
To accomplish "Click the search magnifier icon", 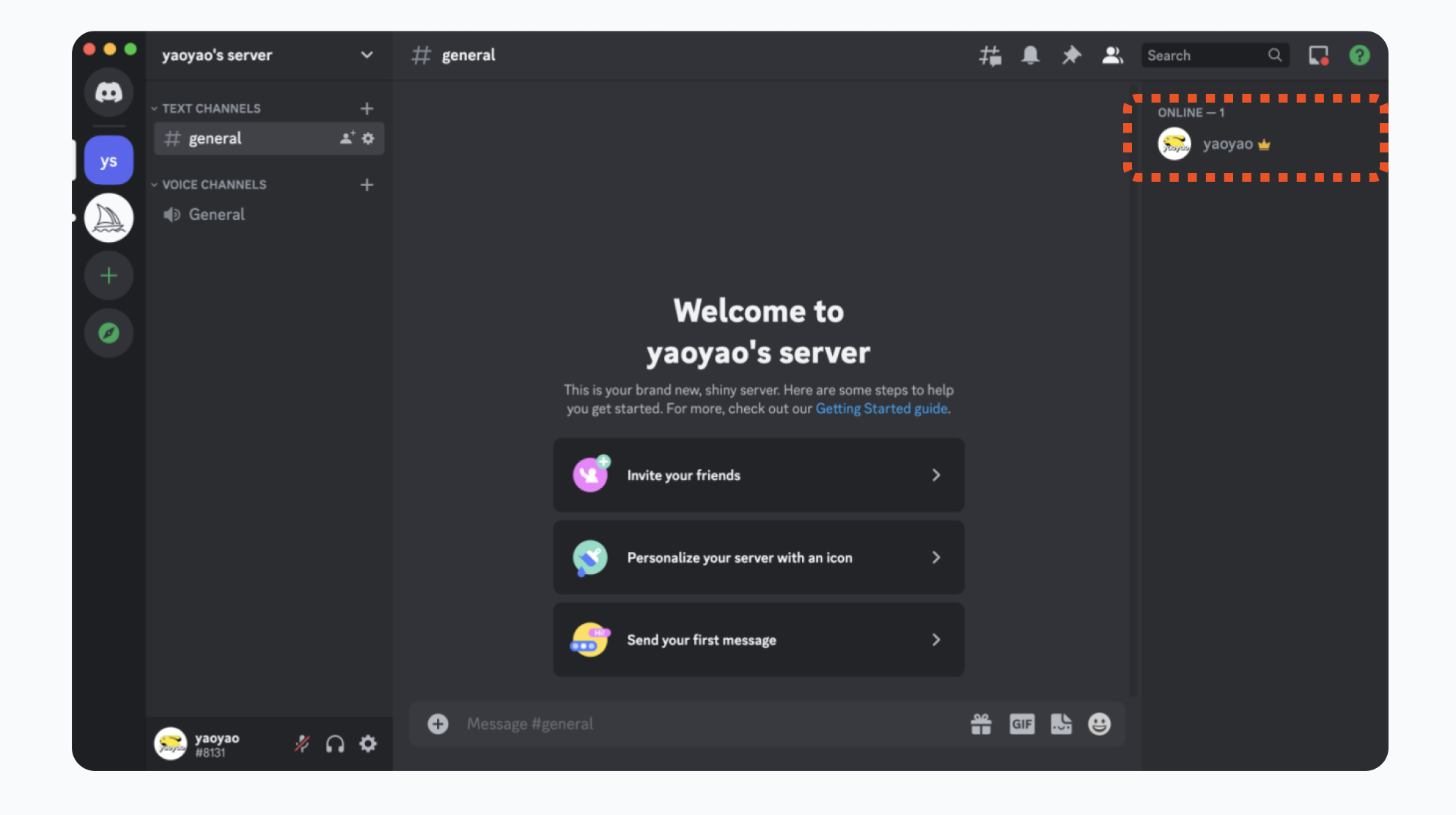I will point(1275,55).
